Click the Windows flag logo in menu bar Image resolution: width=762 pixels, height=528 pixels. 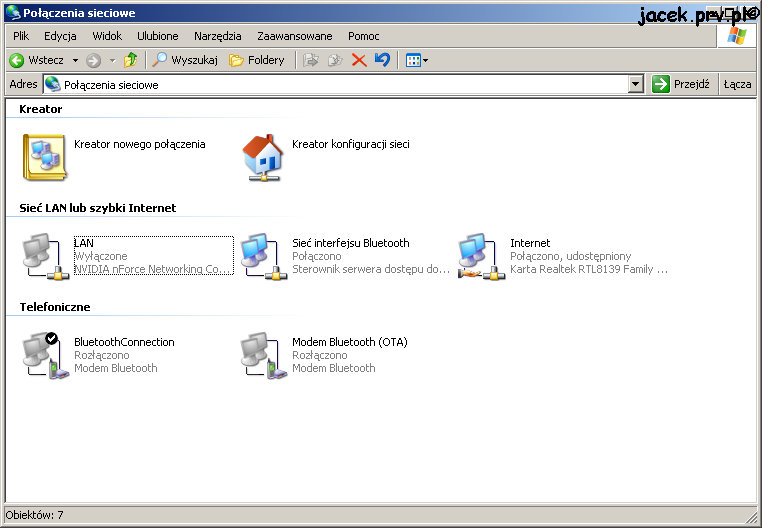click(x=737, y=35)
